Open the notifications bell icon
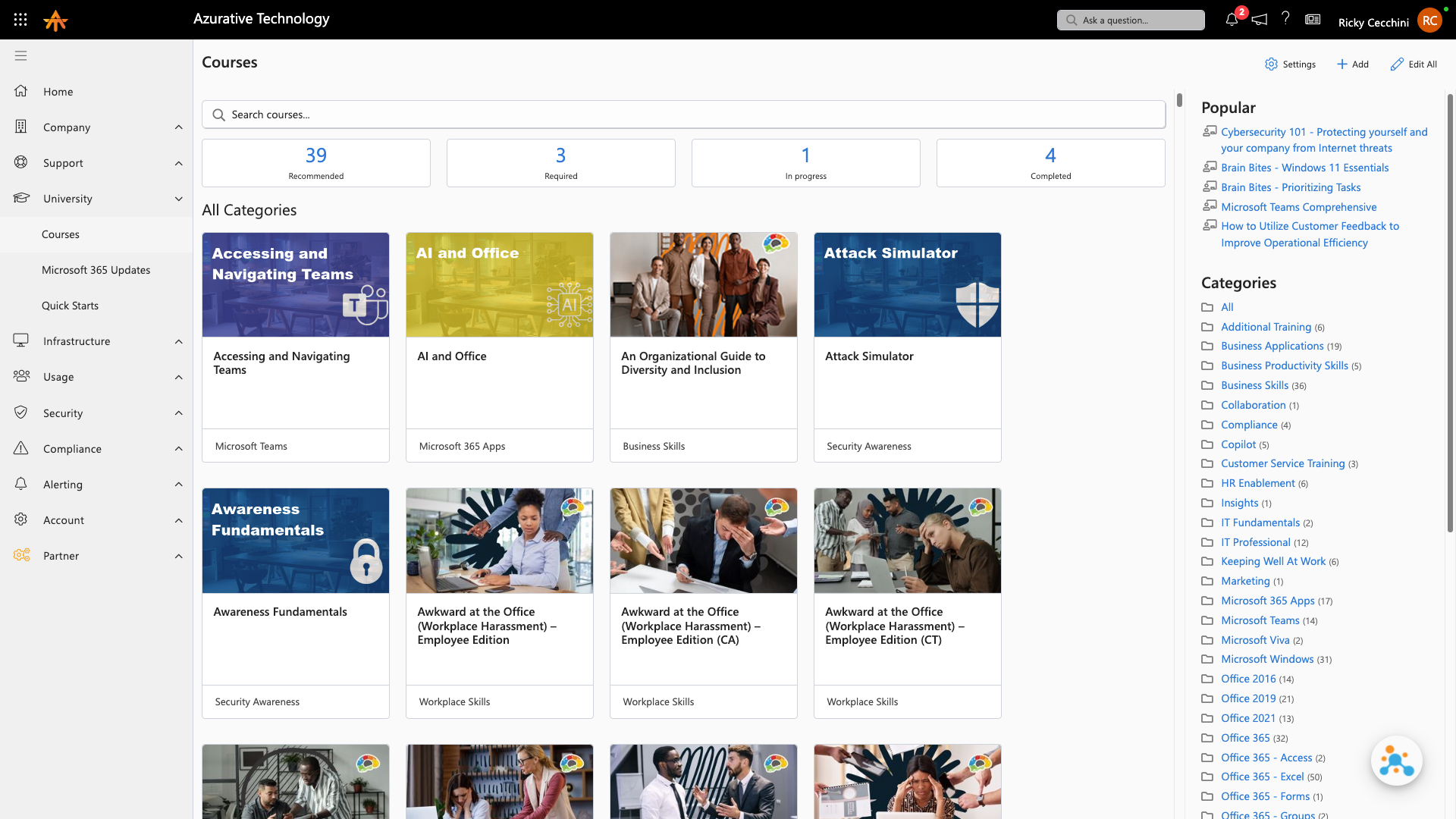This screenshot has height=819, width=1456. (x=1232, y=20)
